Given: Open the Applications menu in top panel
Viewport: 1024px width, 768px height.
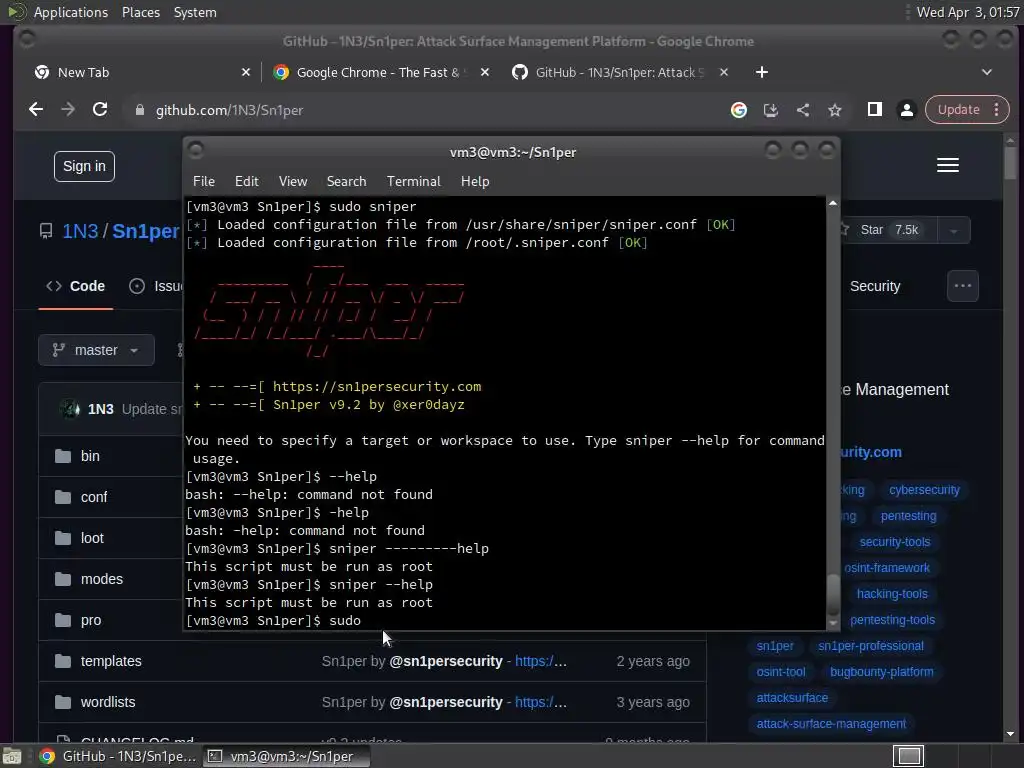Looking at the screenshot, I should [71, 12].
